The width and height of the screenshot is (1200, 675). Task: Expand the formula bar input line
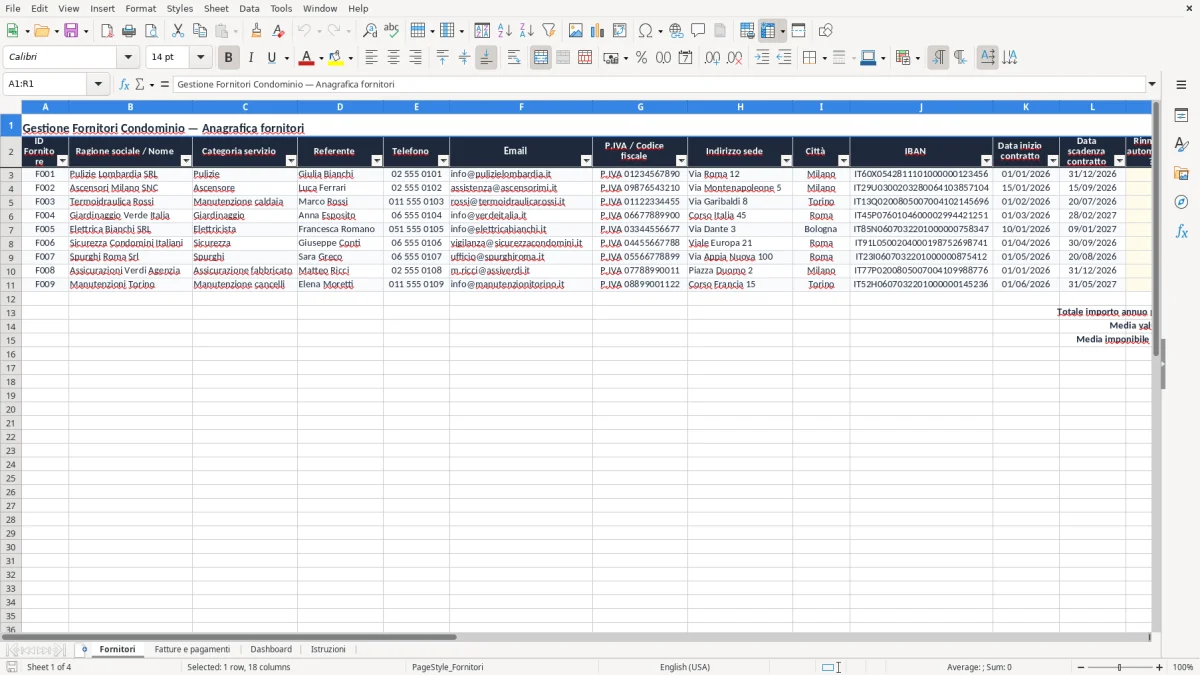coord(1152,85)
